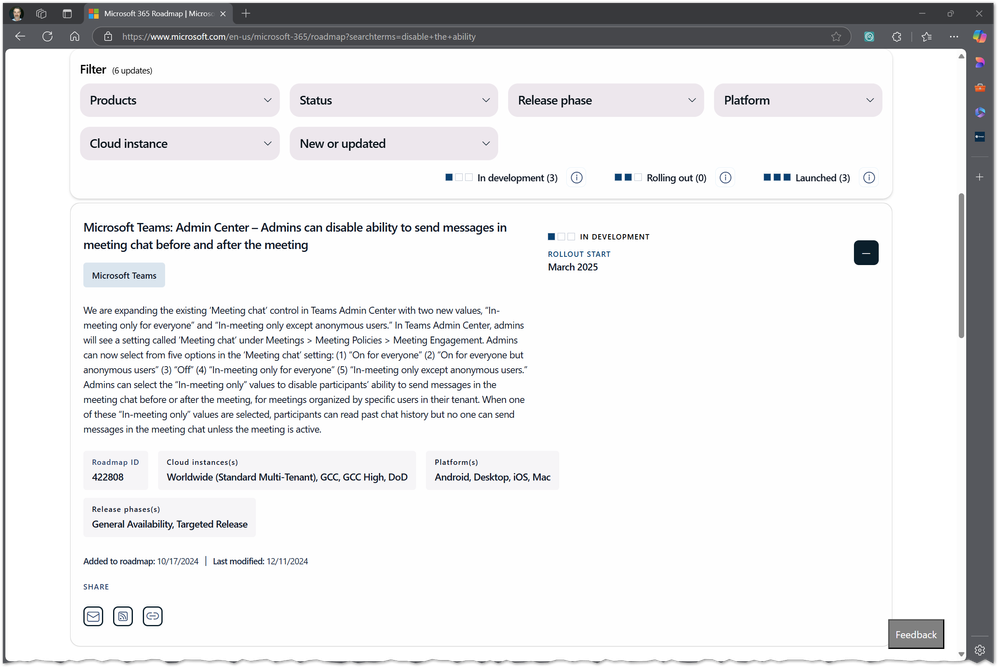Viewport: 998px width, 668px height.
Task: Click General Availability, Targeted Release text
Action: tap(170, 524)
